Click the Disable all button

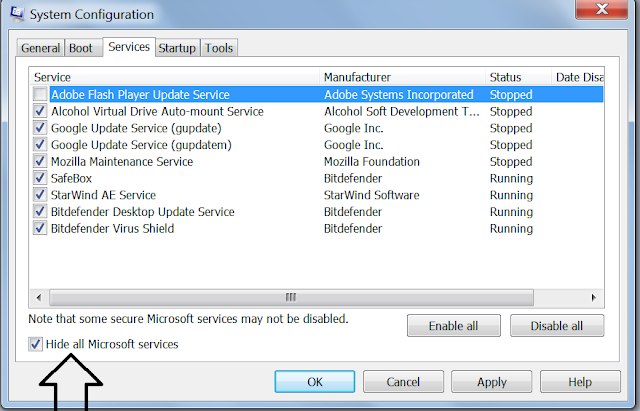point(557,326)
